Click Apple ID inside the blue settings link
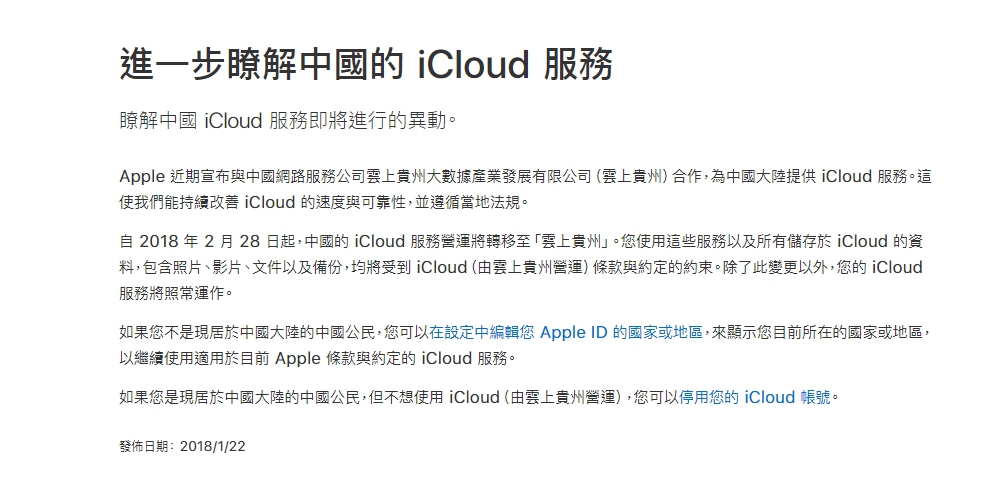 [574, 332]
